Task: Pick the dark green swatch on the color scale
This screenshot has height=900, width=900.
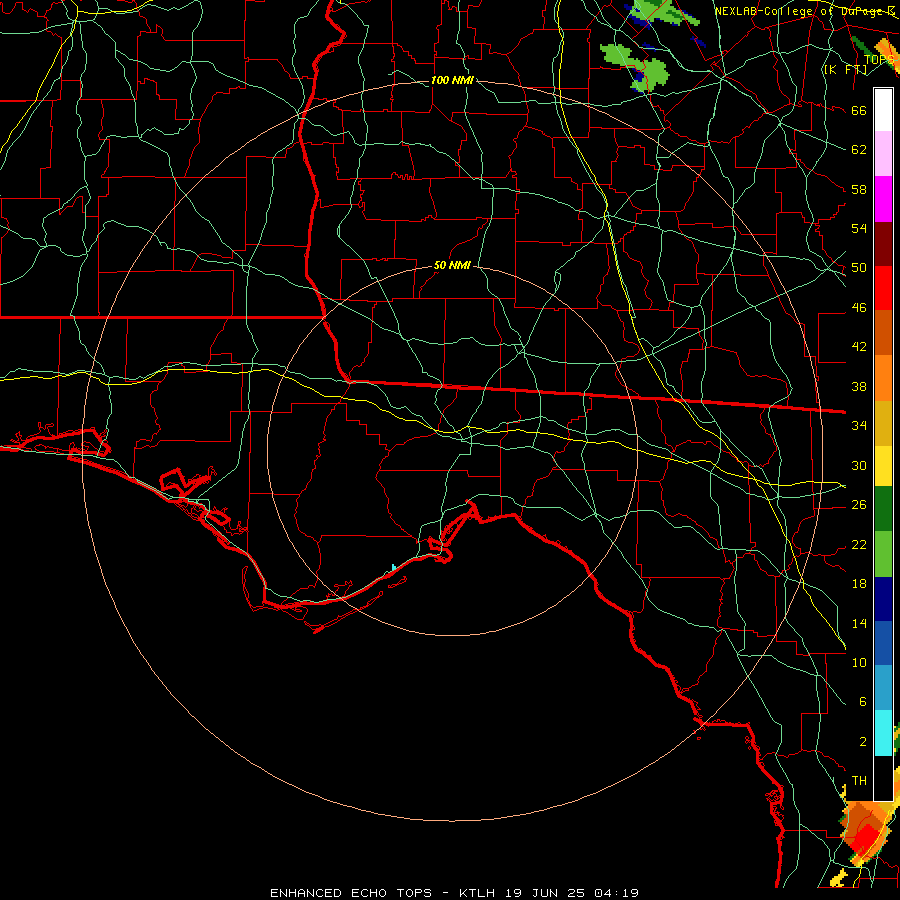Action: [x=883, y=509]
